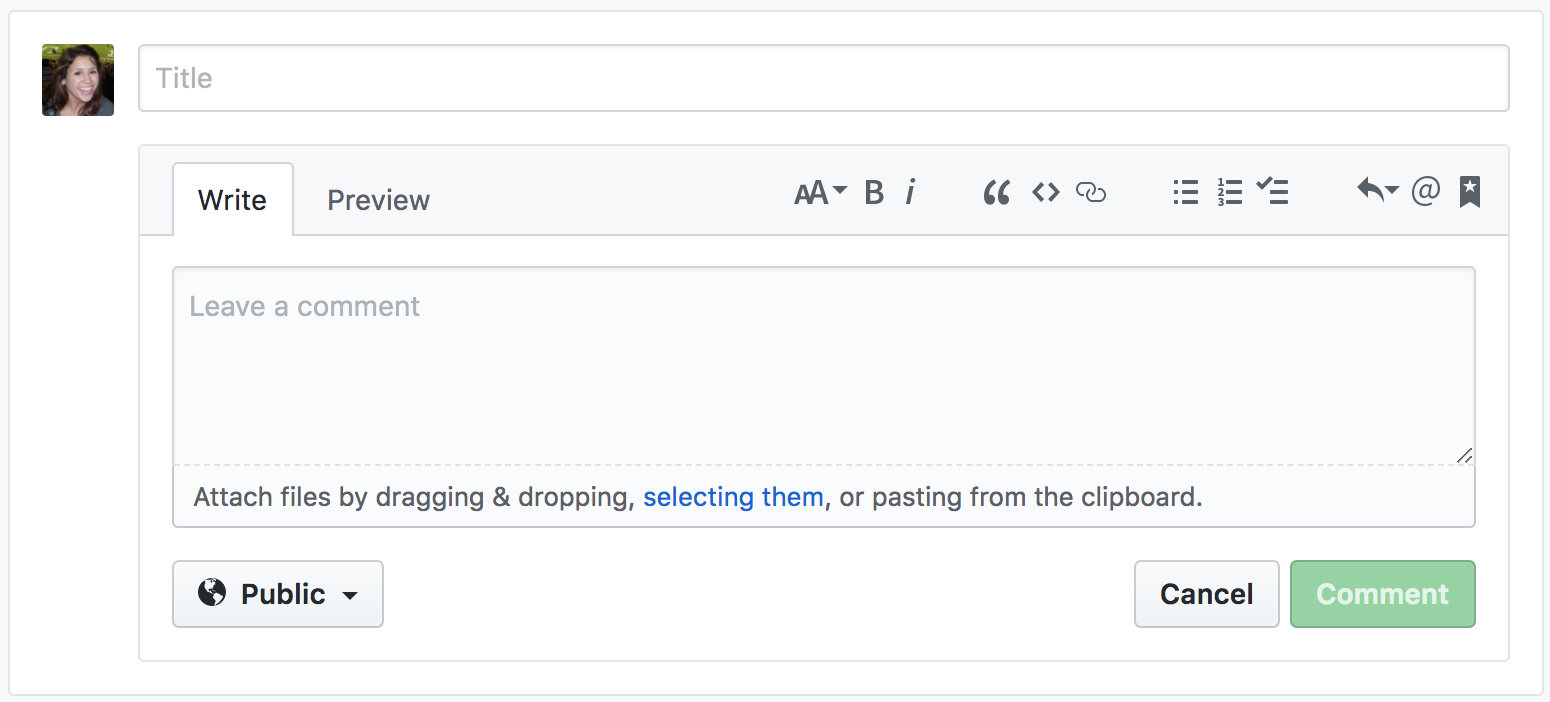Add a hyperlink
Screen dimensions: 1550x702
point(1091,192)
